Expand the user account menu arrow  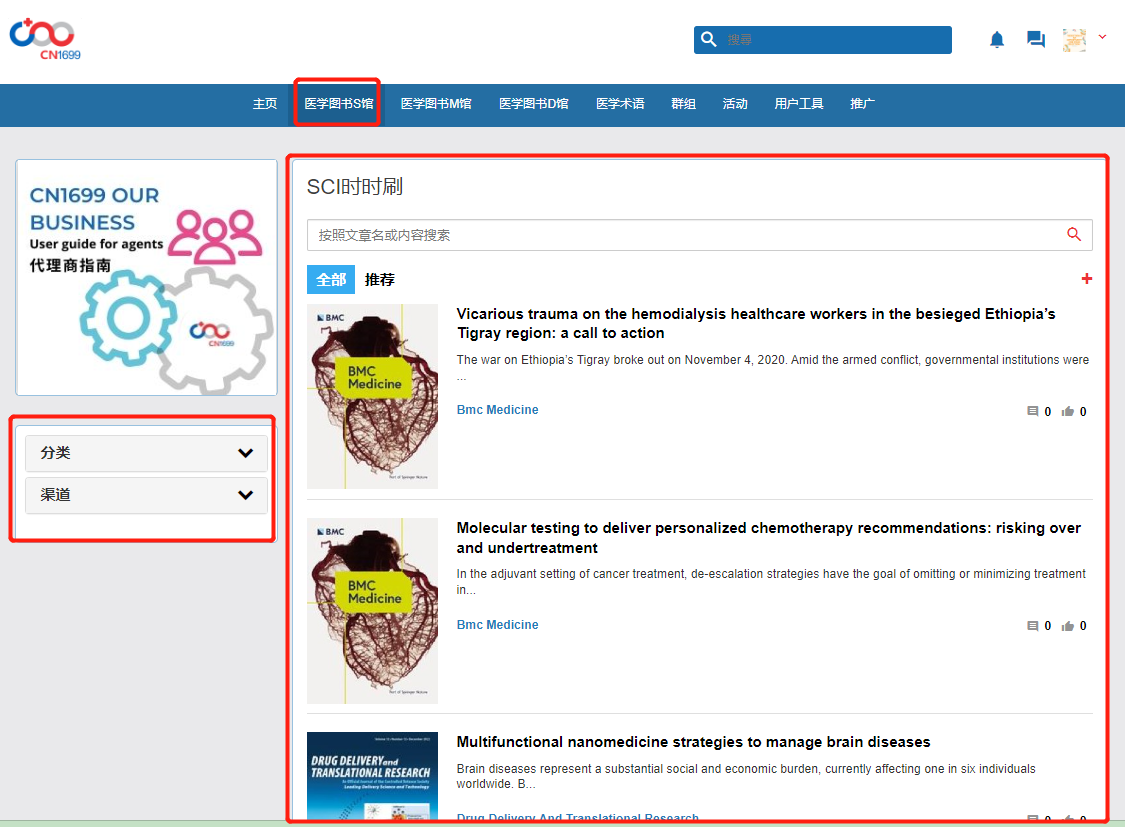(1103, 37)
